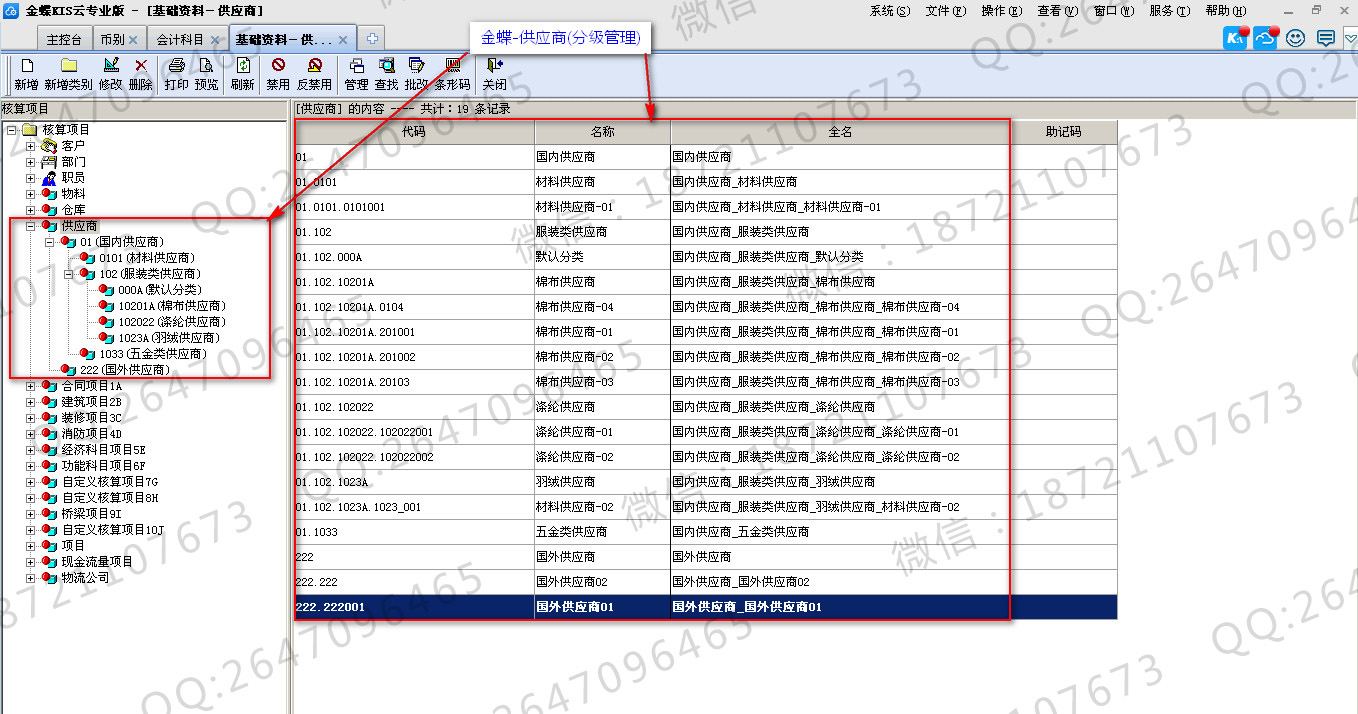Image resolution: width=1358 pixels, height=714 pixels.
Task: Collapse the 供应商 tree node
Action: tap(30, 226)
